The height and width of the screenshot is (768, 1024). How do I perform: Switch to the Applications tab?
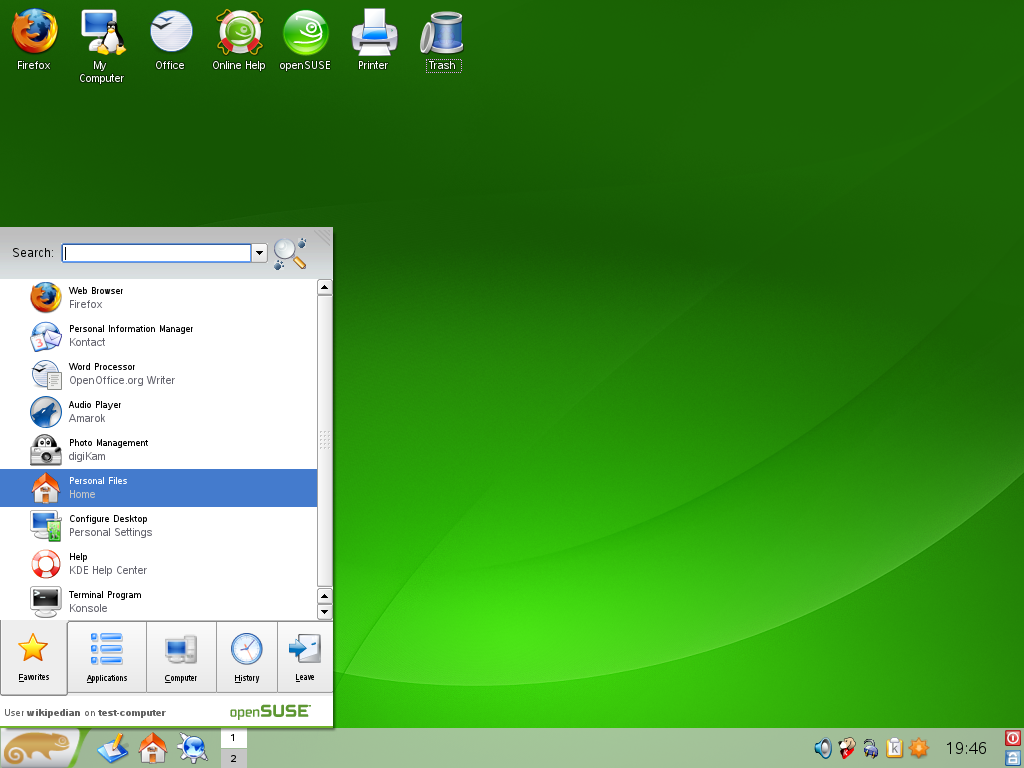[106, 657]
